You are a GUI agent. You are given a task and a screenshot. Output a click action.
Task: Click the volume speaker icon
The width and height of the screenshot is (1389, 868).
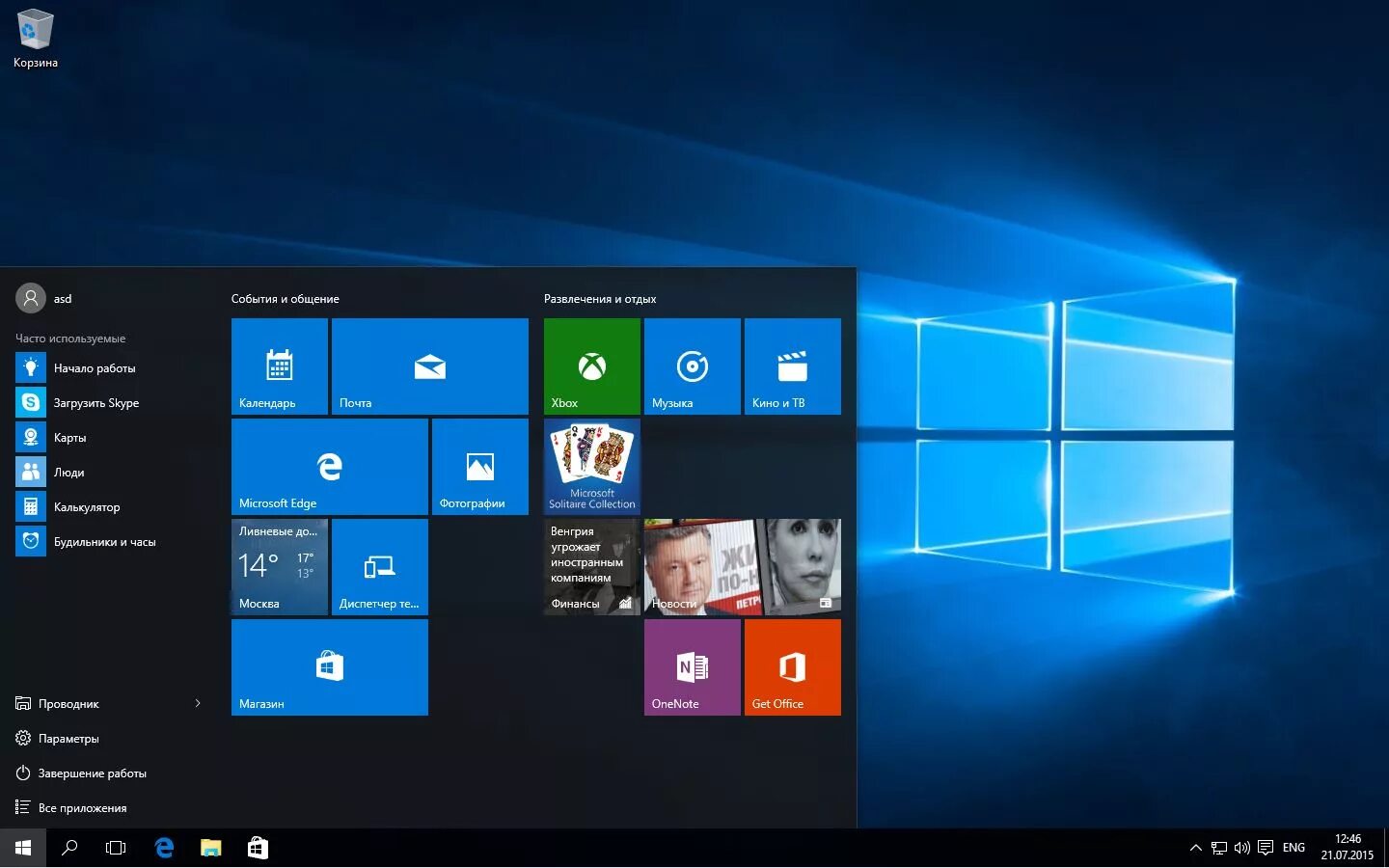1242,848
